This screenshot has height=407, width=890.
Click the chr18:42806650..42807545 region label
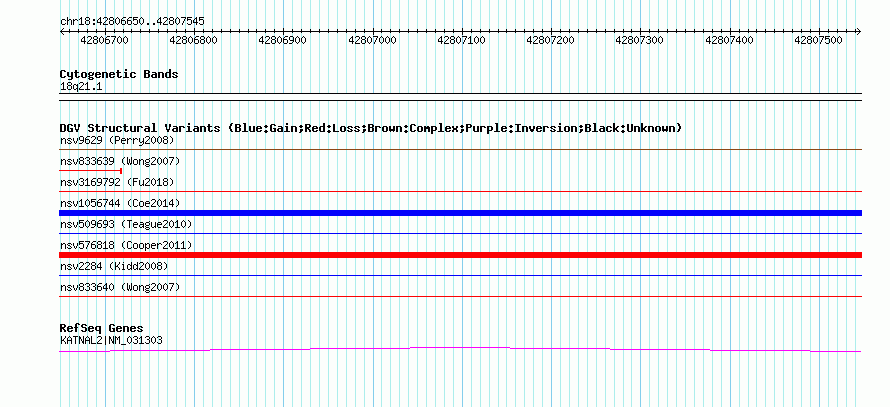132,22
